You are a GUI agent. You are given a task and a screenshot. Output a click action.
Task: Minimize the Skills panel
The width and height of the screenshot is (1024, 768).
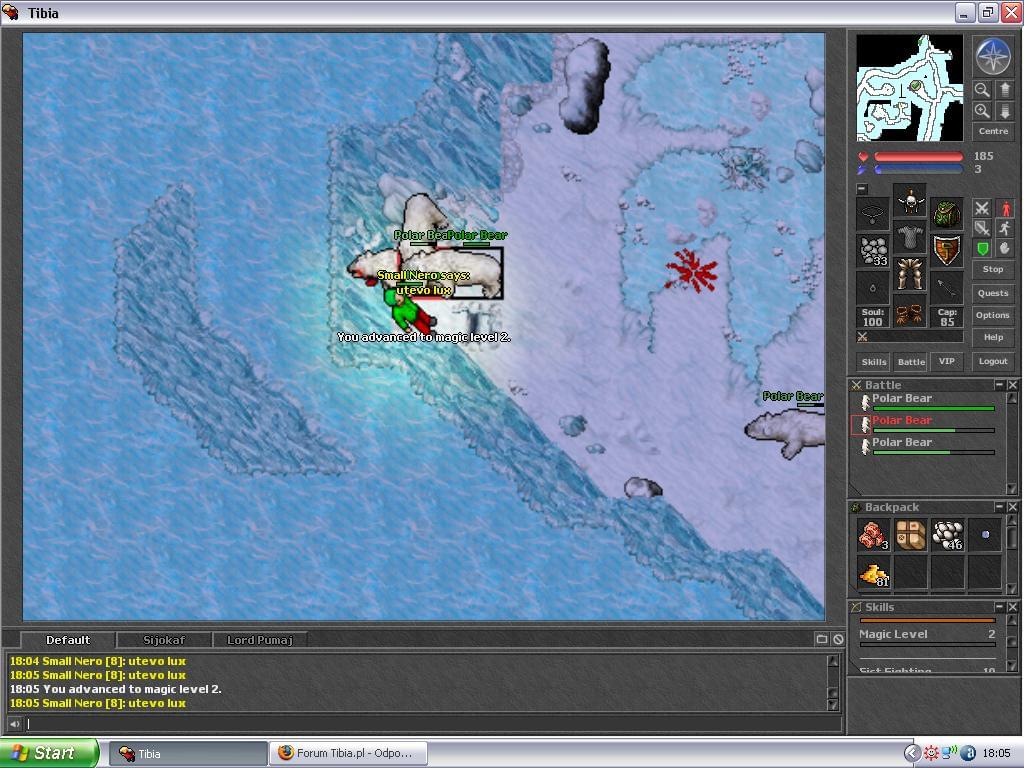999,607
